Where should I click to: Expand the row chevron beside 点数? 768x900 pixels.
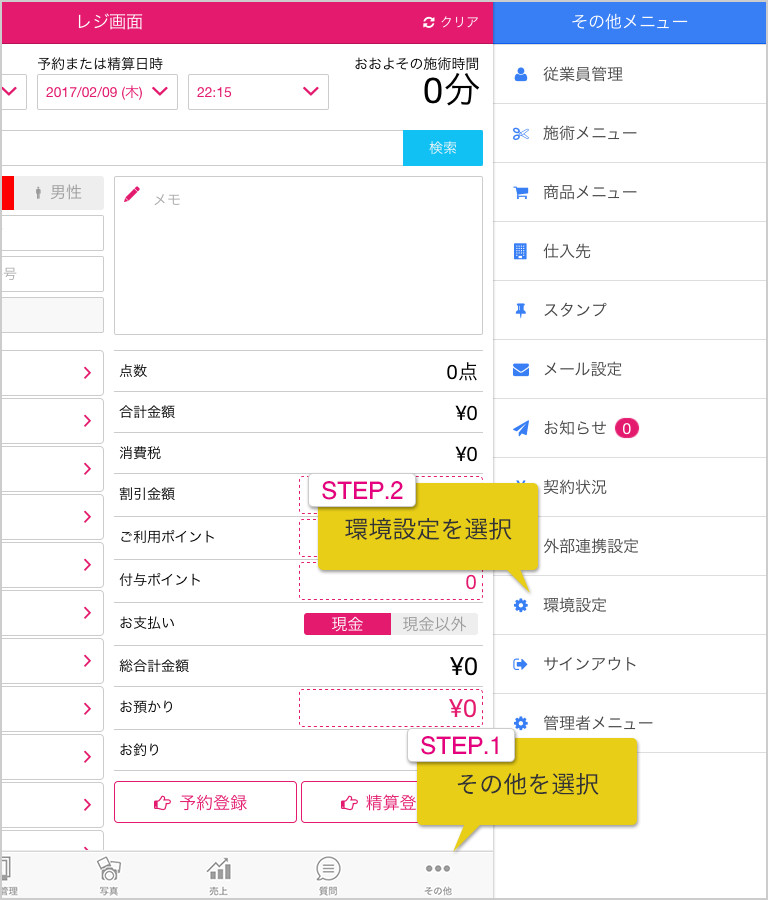pyautogui.click(x=87, y=373)
